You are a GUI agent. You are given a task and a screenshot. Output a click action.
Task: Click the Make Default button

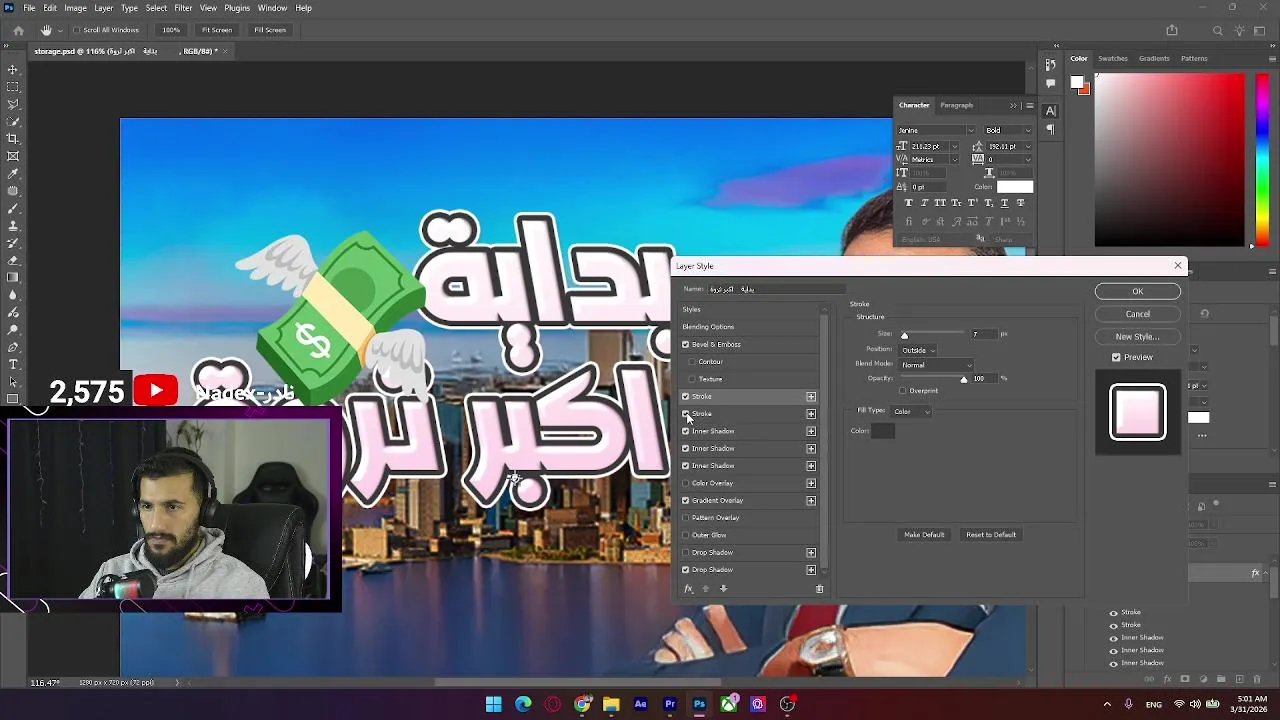(924, 535)
